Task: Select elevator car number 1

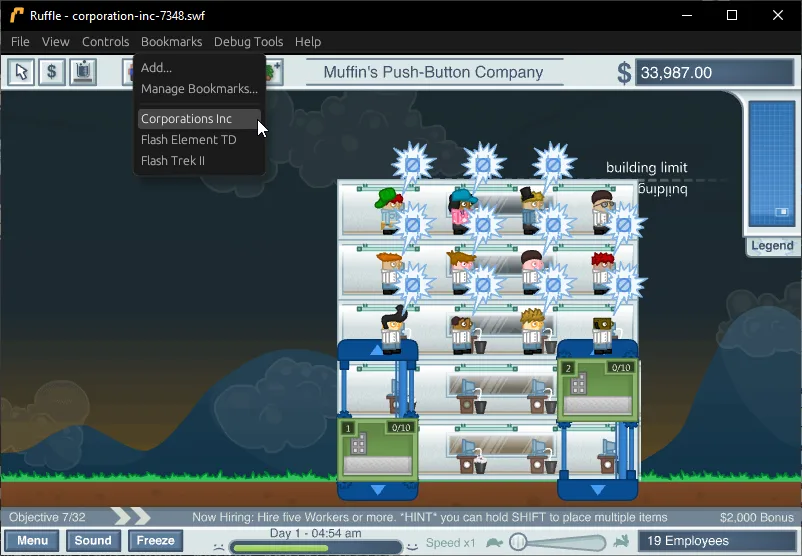Action: point(377,451)
